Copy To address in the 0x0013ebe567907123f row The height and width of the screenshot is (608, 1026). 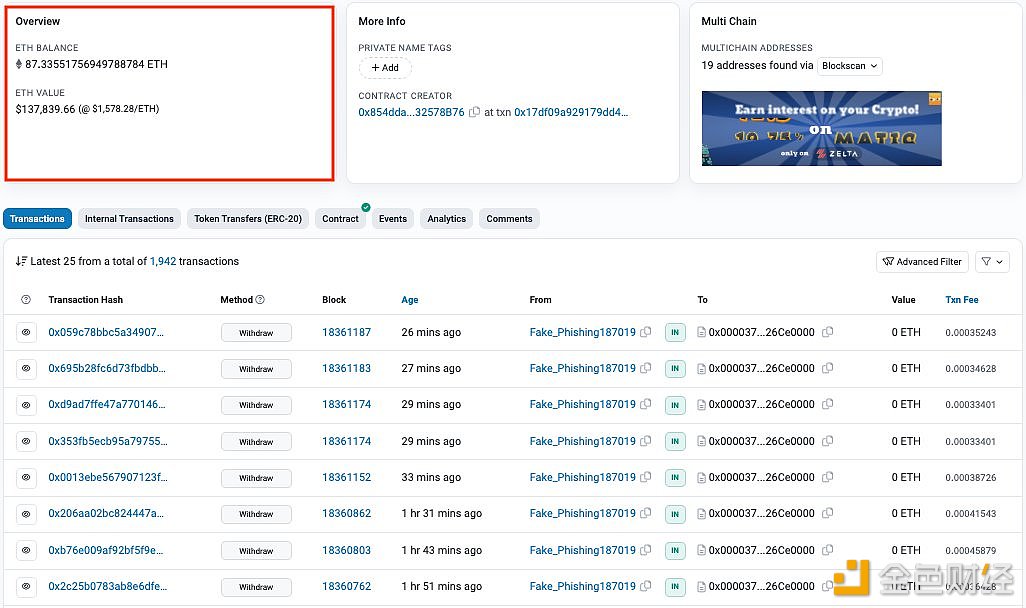(827, 477)
